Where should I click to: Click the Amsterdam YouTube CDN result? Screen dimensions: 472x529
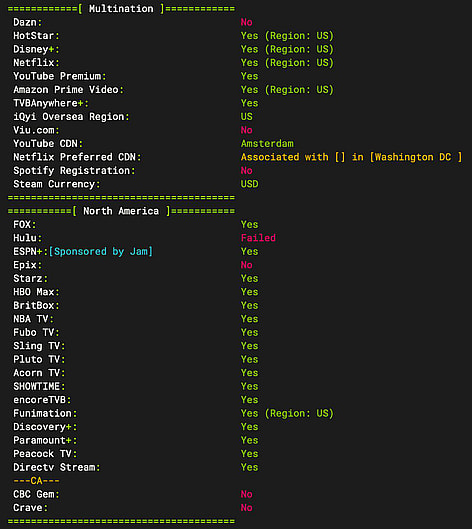click(x=267, y=144)
